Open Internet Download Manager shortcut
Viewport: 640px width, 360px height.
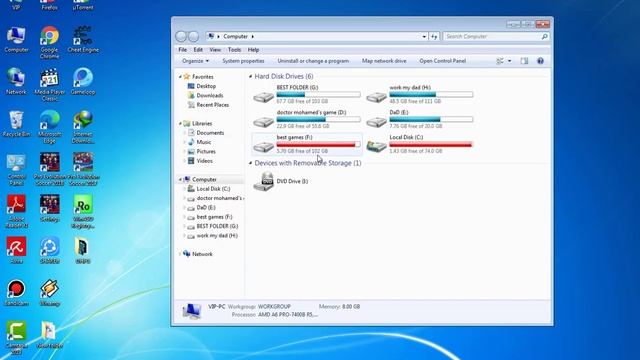pos(83,127)
